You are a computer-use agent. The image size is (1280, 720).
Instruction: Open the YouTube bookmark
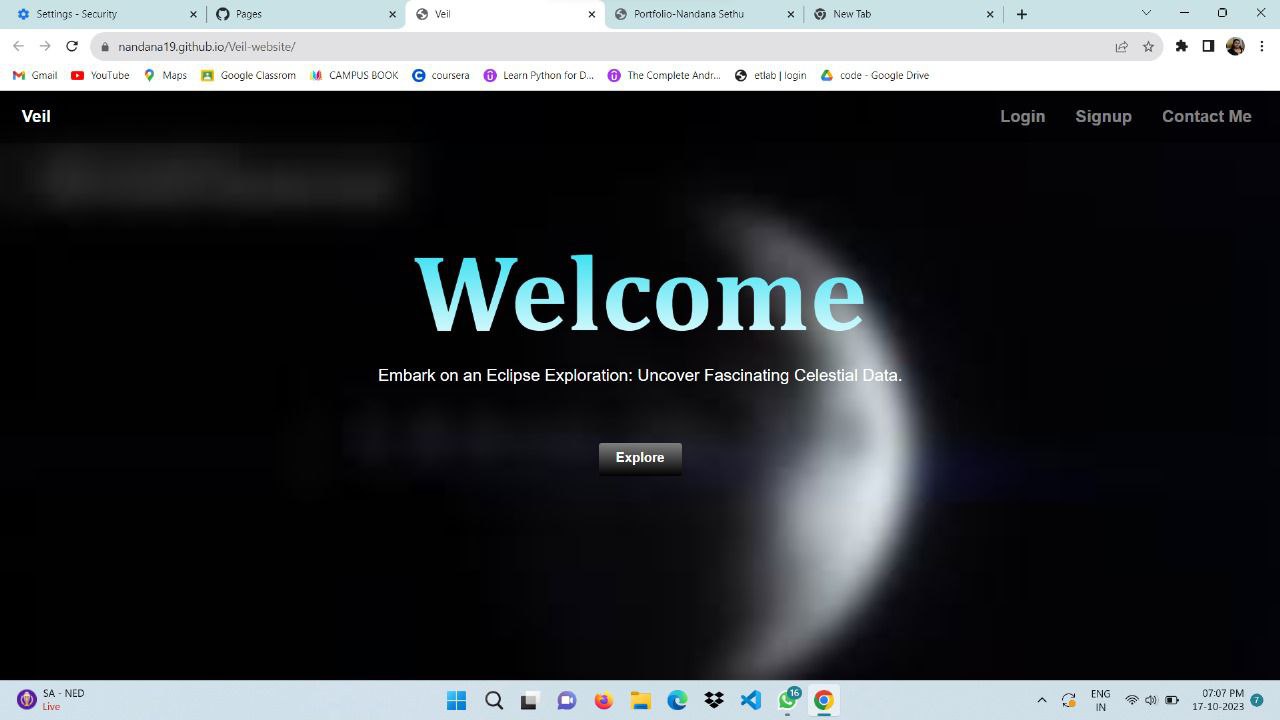click(100, 75)
